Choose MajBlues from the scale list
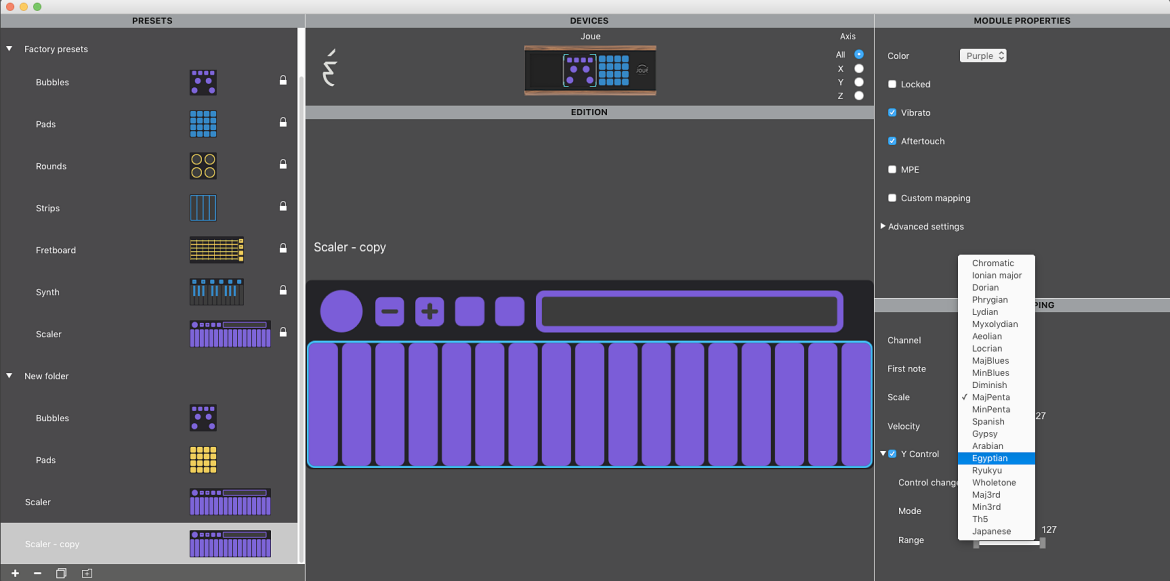This screenshot has width=1170, height=581. click(996, 360)
